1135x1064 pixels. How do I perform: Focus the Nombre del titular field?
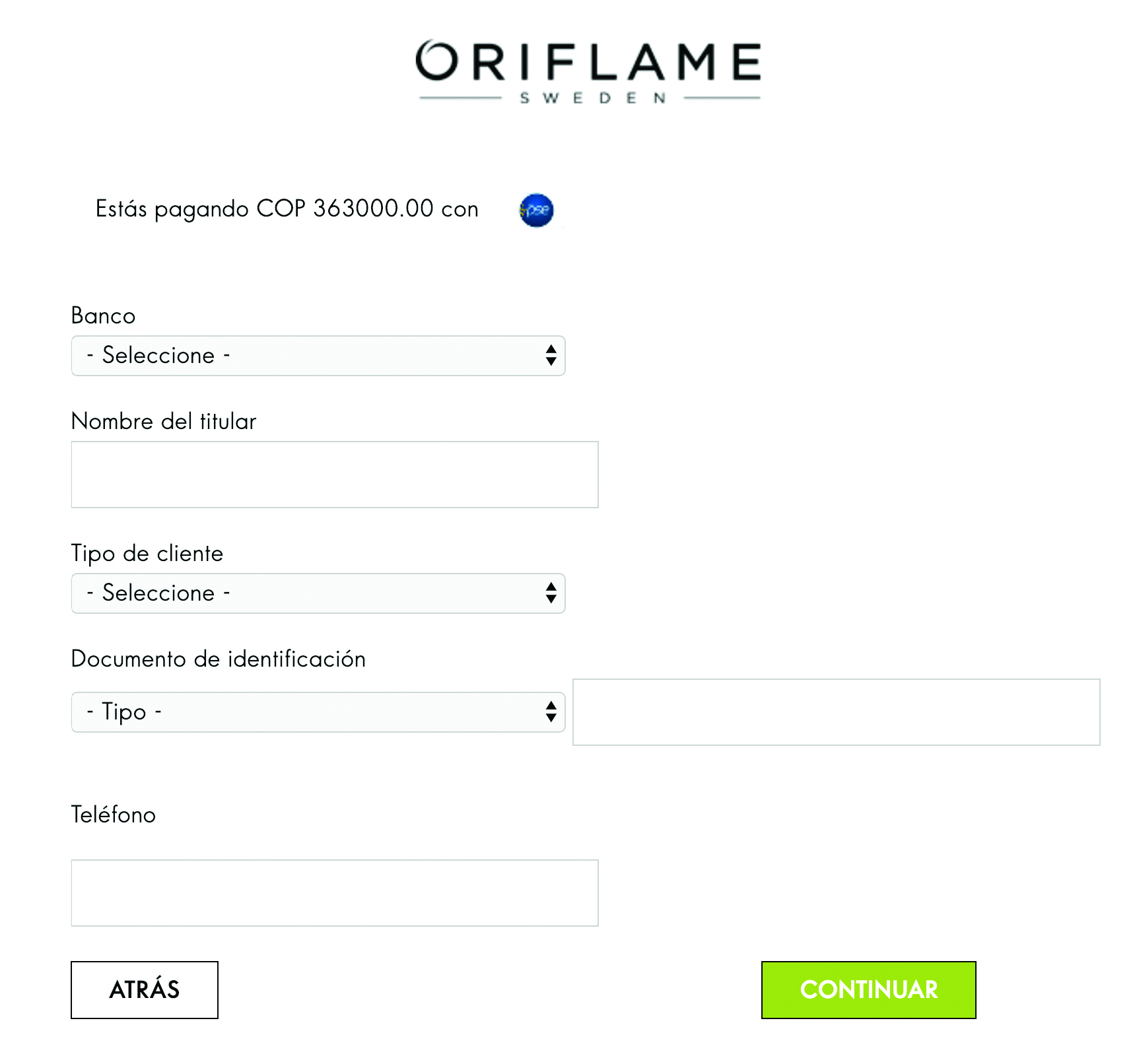tap(335, 475)
